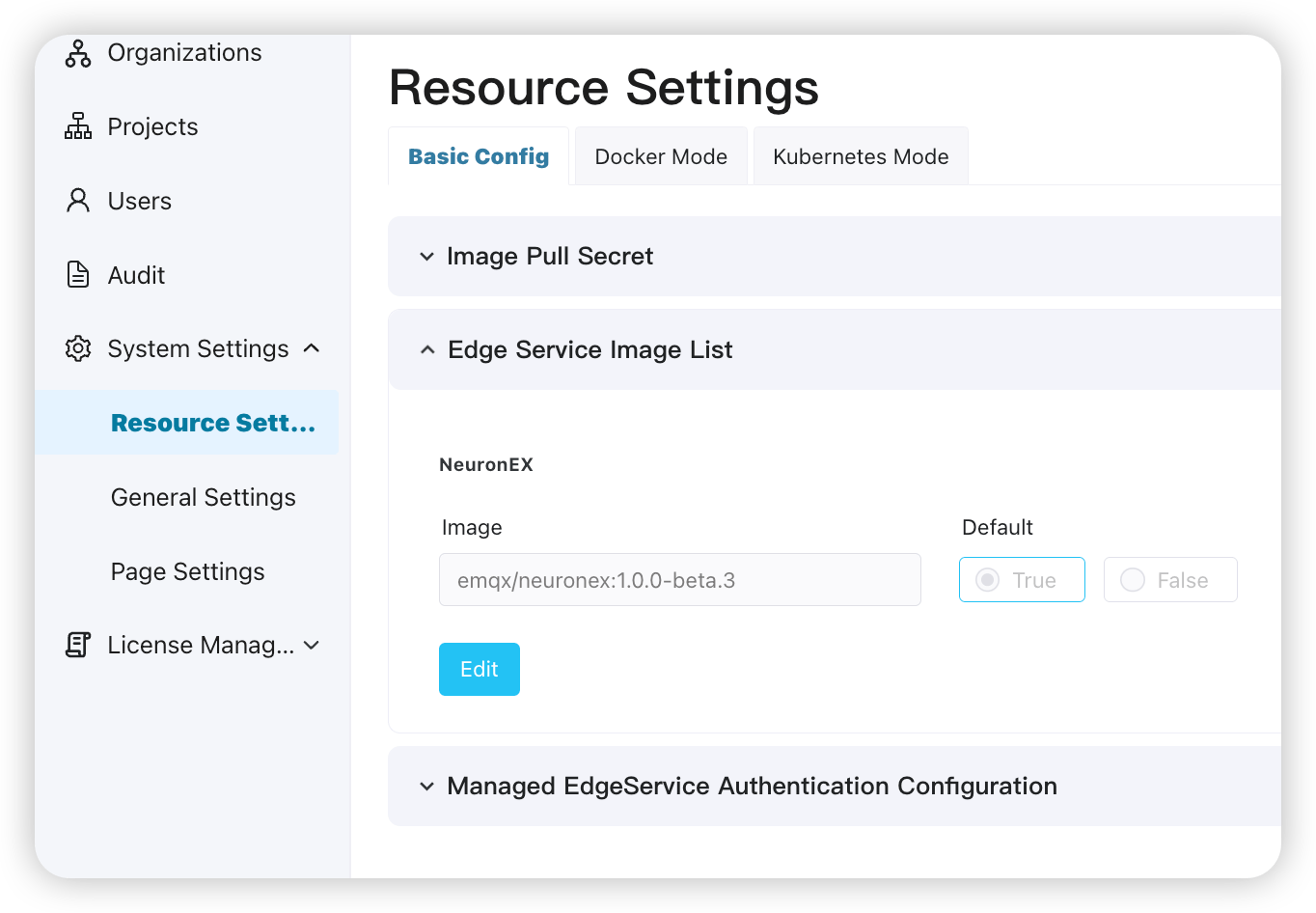Collapse the System Settings submenu chevron
The width and height of the screenshot is (1316, 913).
312,348
